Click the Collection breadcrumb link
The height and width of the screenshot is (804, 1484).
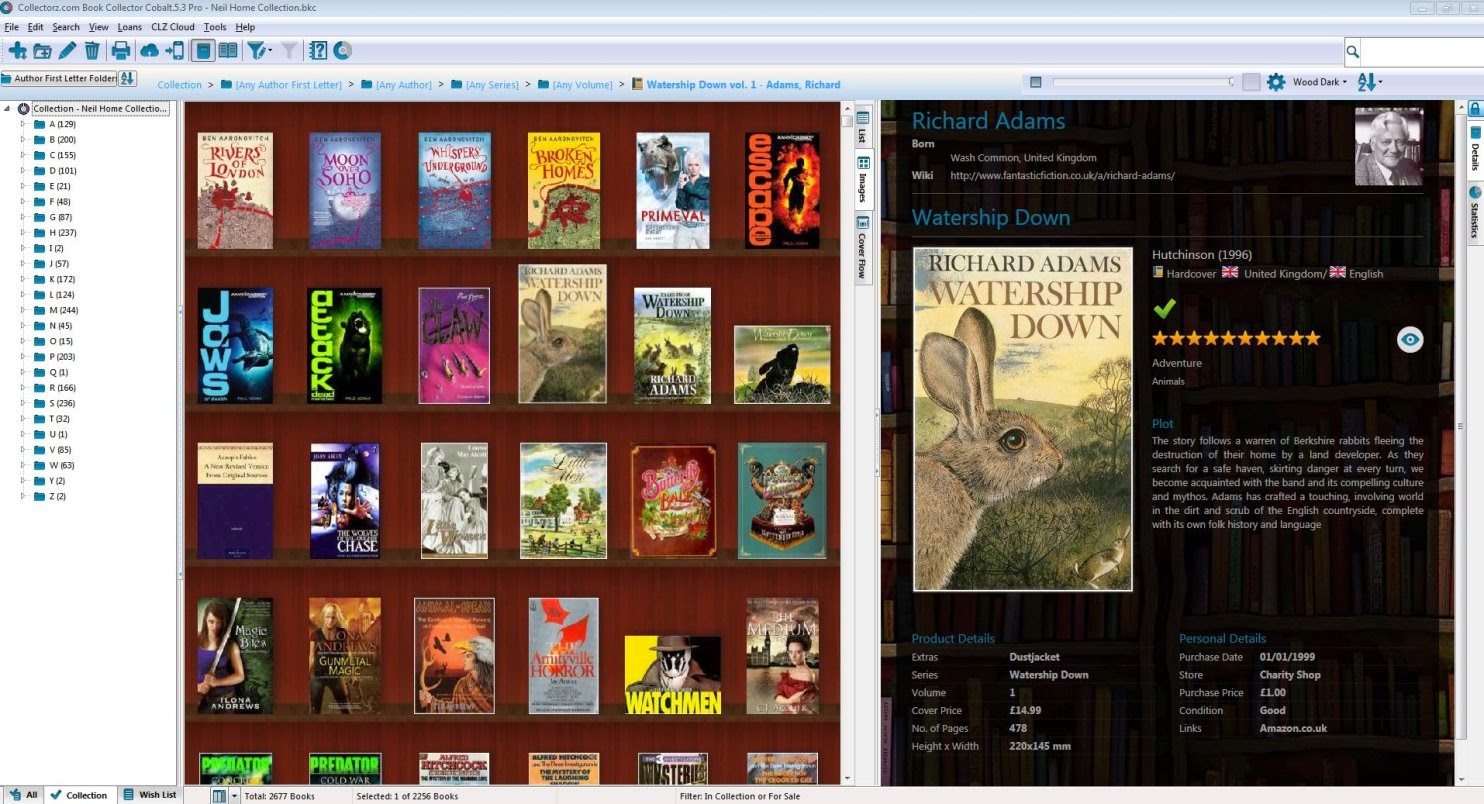[180, 85]
